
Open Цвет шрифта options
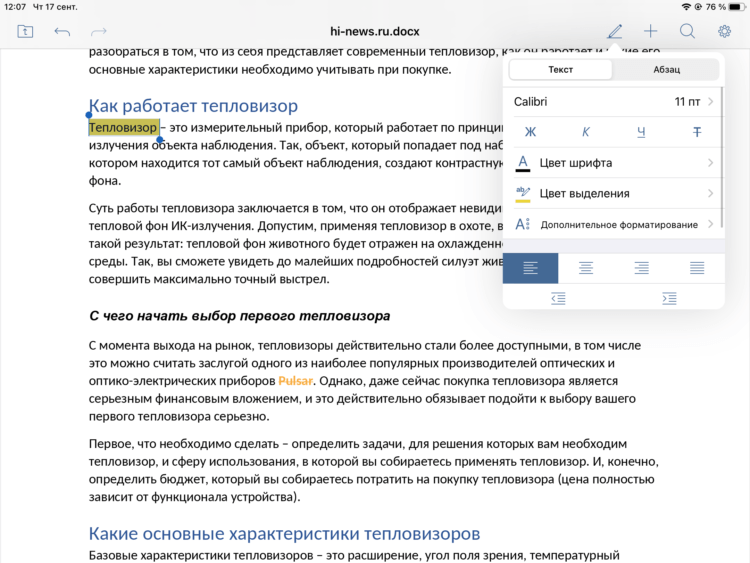614,163
